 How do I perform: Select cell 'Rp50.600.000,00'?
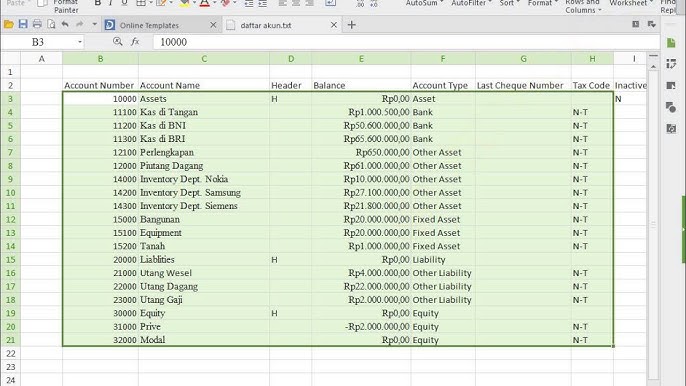361,126
